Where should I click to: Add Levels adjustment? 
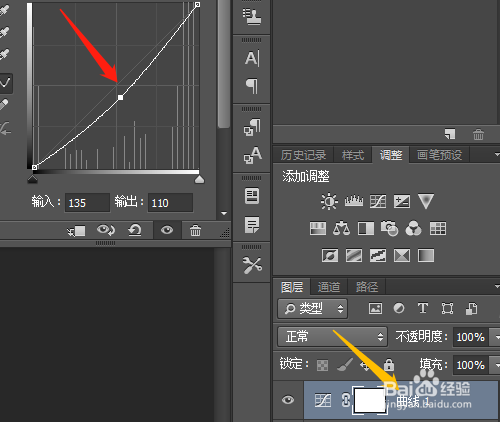354,201
